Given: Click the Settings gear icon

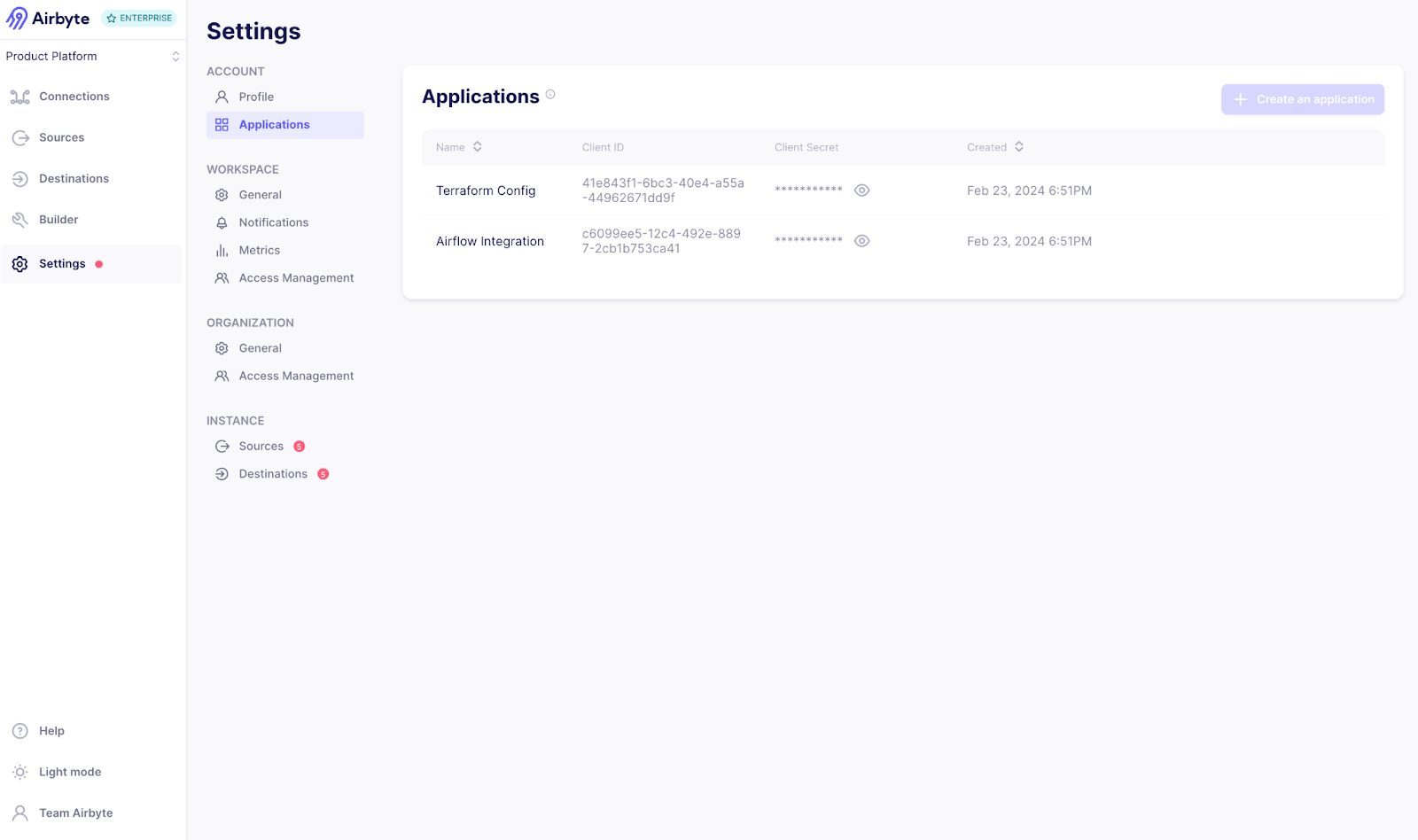Looking at the screenshot, I should (x=19, y=263).
